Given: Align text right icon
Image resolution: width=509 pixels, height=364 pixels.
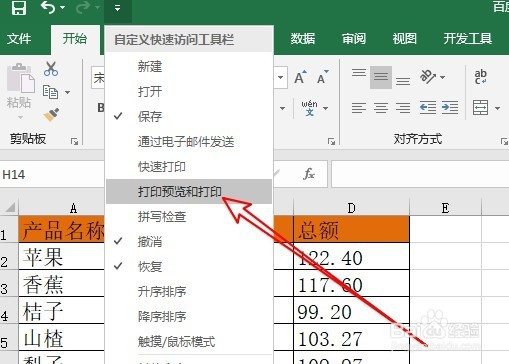Looking at the screenshot, I should point(403,108).
